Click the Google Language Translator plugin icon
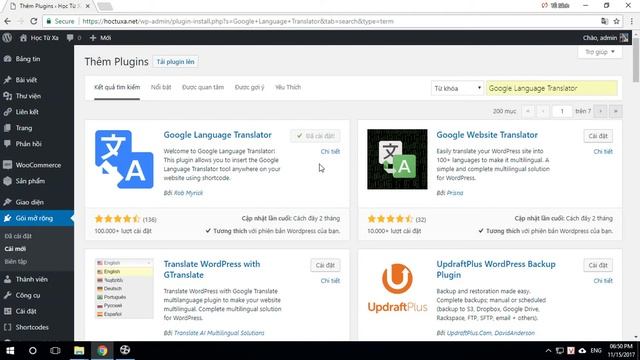640x360 pixels. click(x=124, y=159)
